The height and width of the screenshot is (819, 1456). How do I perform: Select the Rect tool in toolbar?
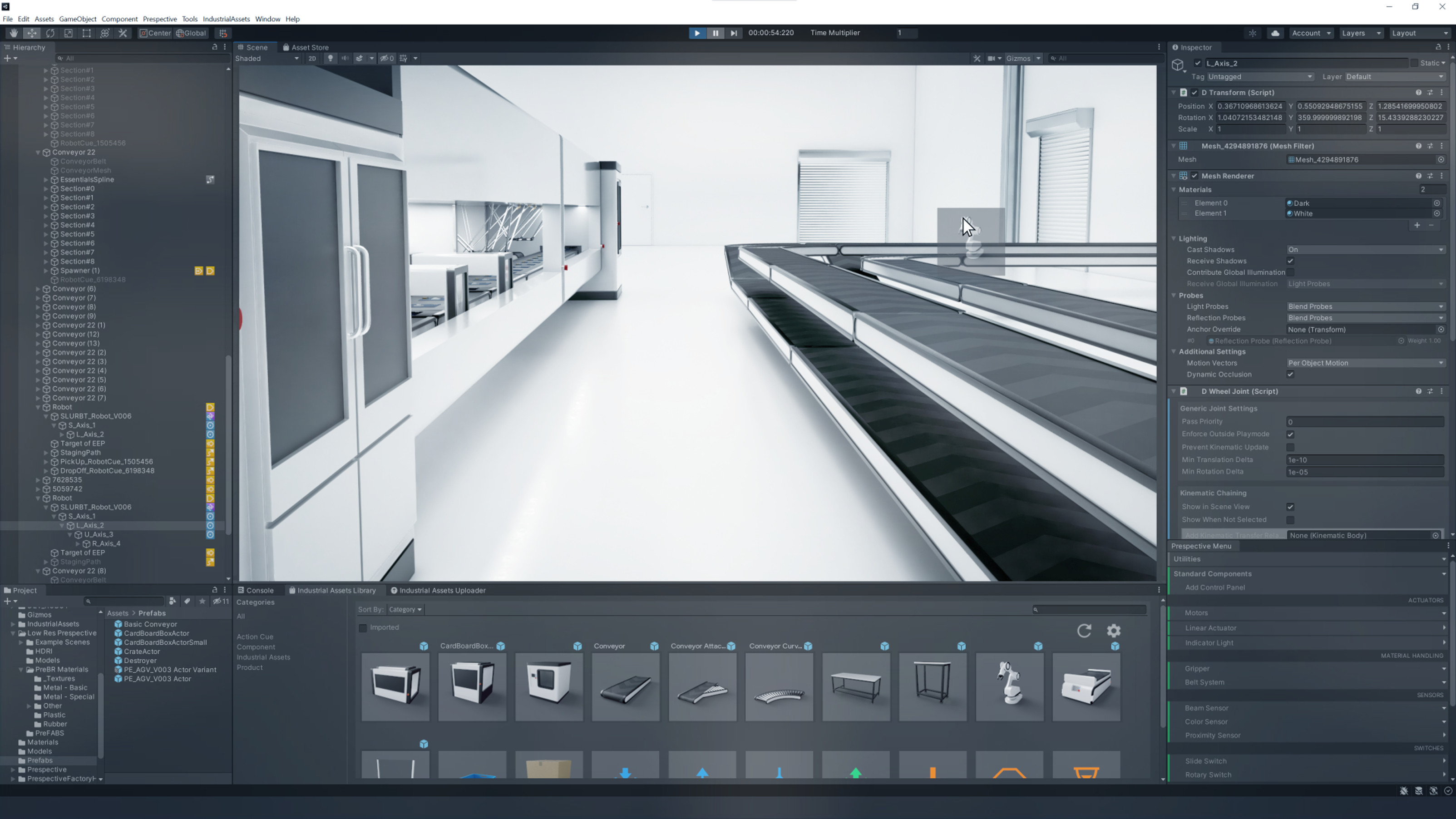tap(86, 33)
